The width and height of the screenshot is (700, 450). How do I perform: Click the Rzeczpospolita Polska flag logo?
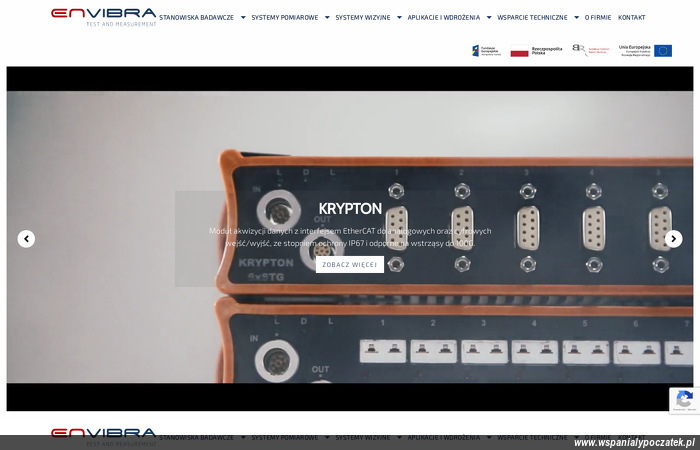pyautogui.click(x=536, y=50)
